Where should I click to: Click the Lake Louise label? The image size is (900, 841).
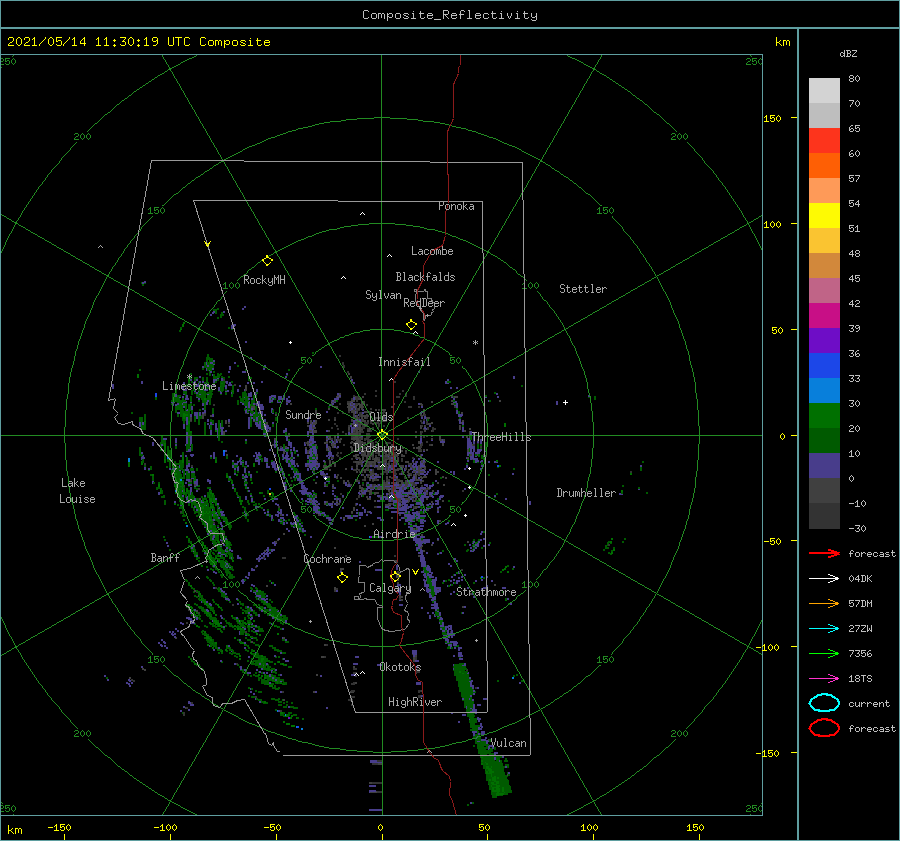[77, 491]
